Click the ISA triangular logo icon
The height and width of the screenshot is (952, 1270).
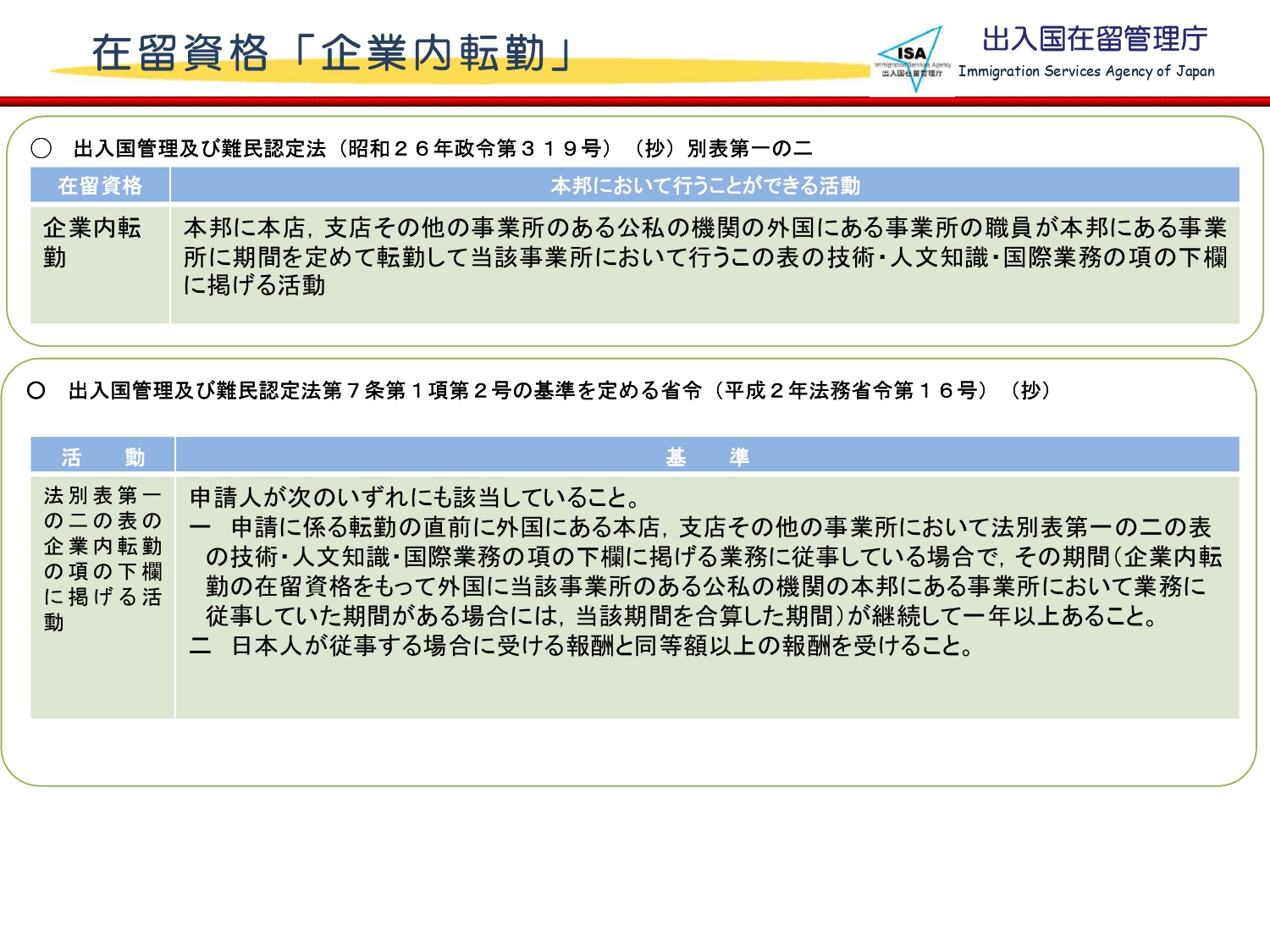pyautogui.click(x=912, y=58)
